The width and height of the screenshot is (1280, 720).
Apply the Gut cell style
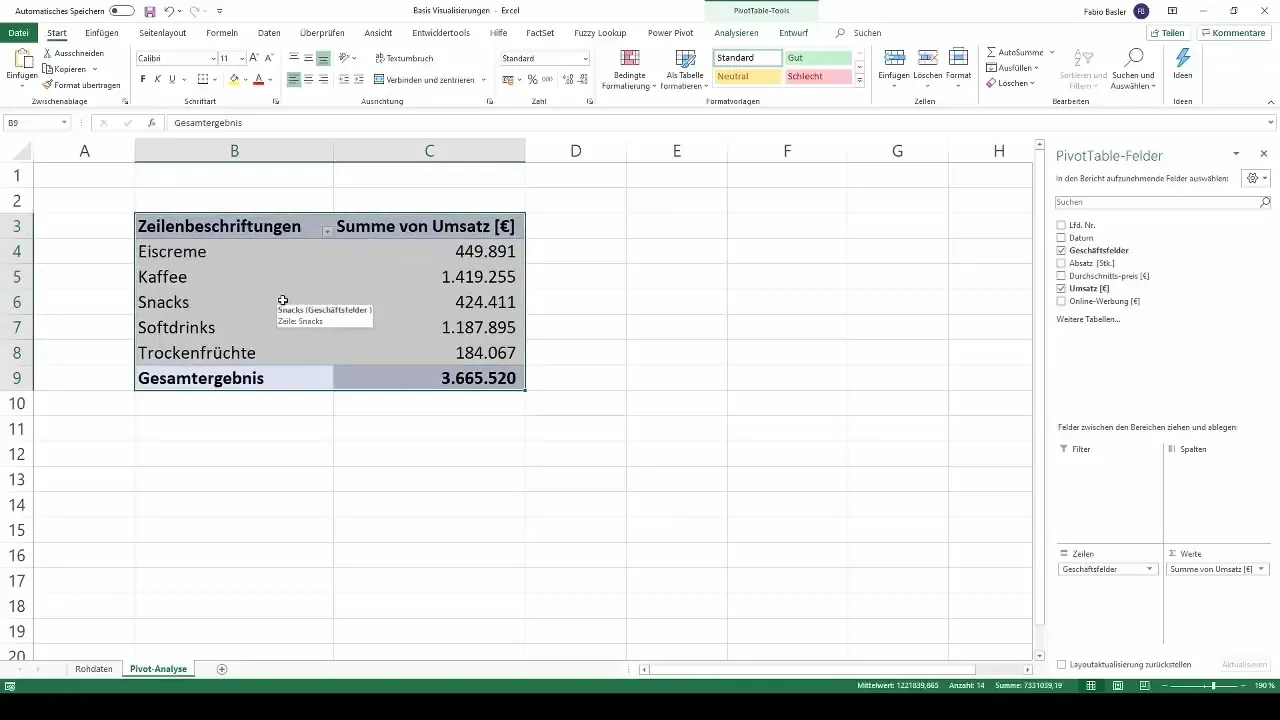click(x=818, y=58)
